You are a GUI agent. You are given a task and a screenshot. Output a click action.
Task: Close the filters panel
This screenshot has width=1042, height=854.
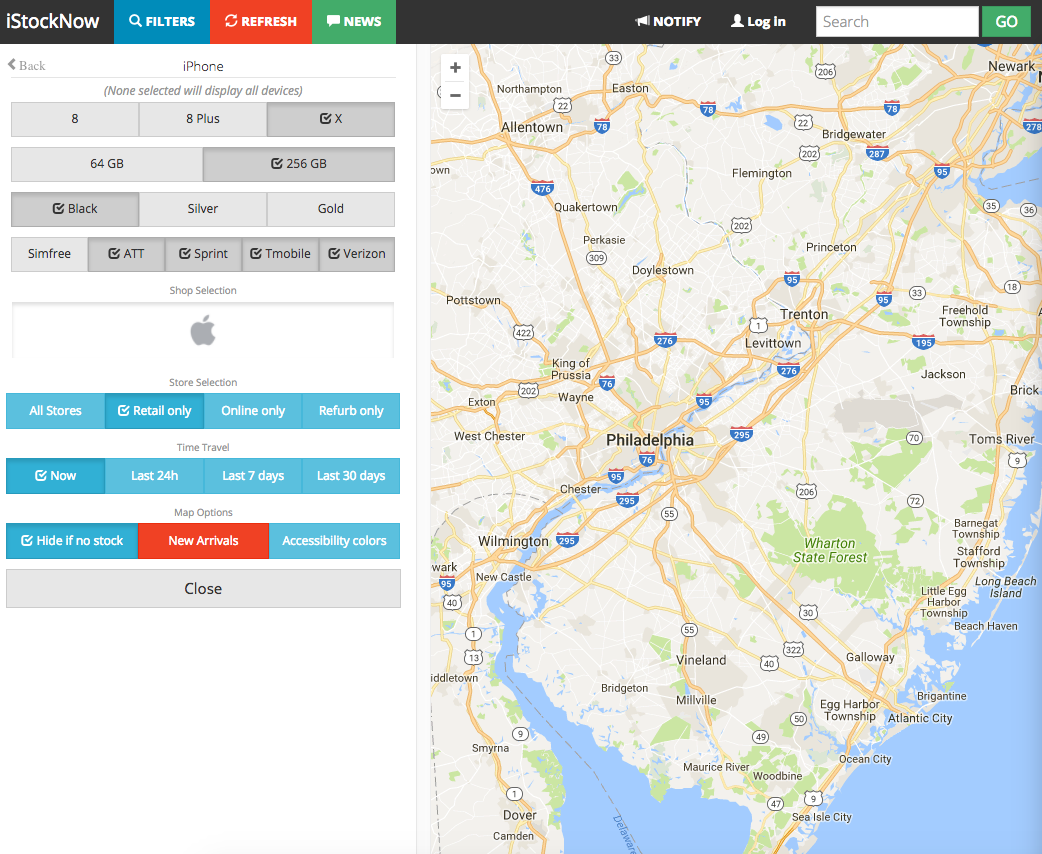(203, 589)
